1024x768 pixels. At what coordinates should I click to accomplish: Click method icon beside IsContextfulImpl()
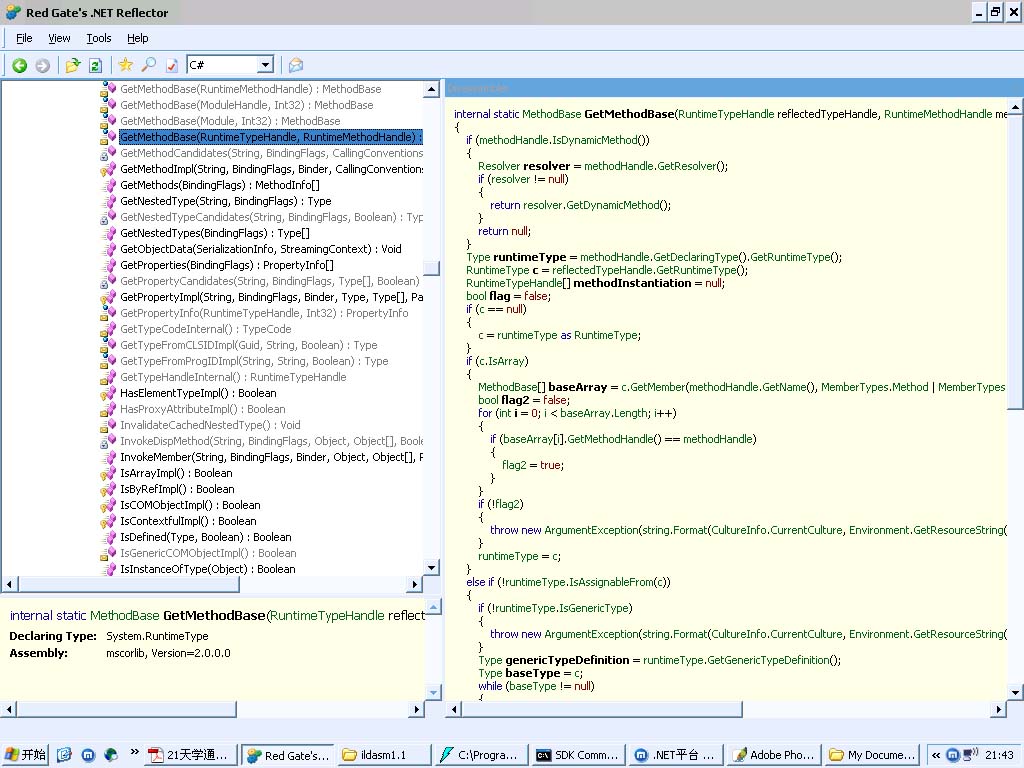(108, 522)
